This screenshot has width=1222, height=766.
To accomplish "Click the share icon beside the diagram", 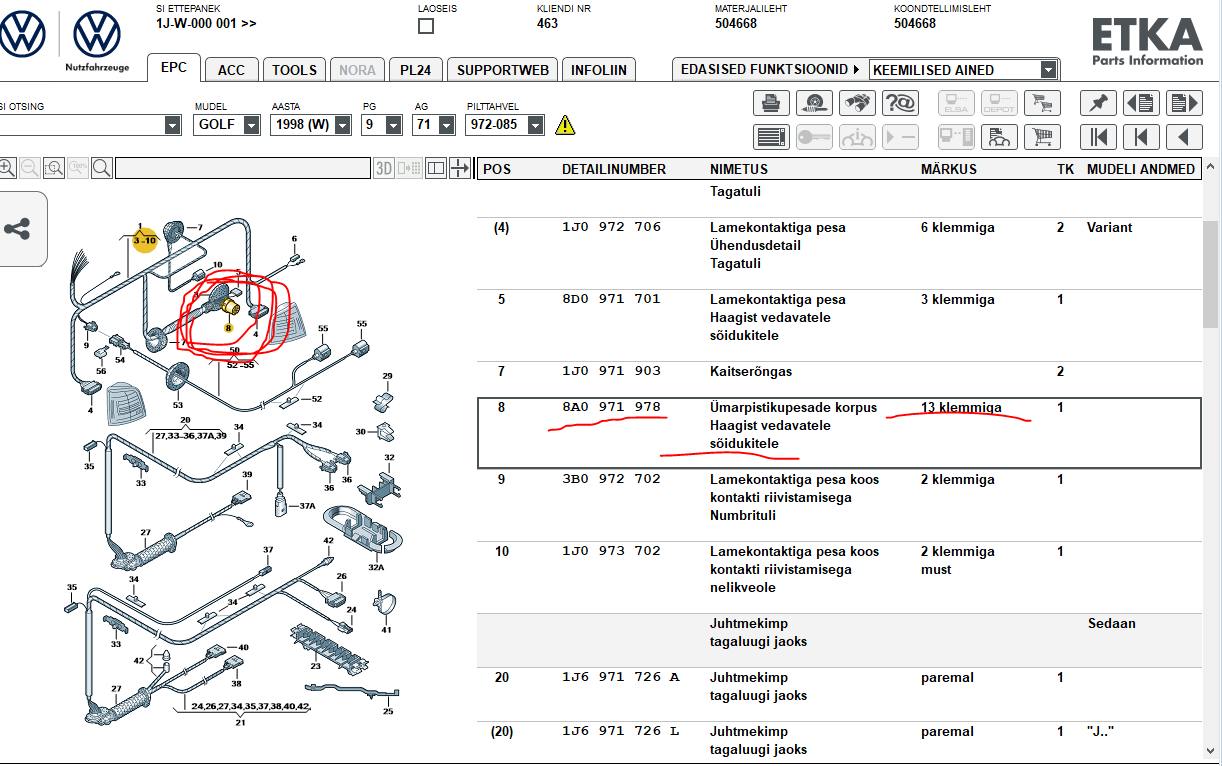I will coord(17,229).
